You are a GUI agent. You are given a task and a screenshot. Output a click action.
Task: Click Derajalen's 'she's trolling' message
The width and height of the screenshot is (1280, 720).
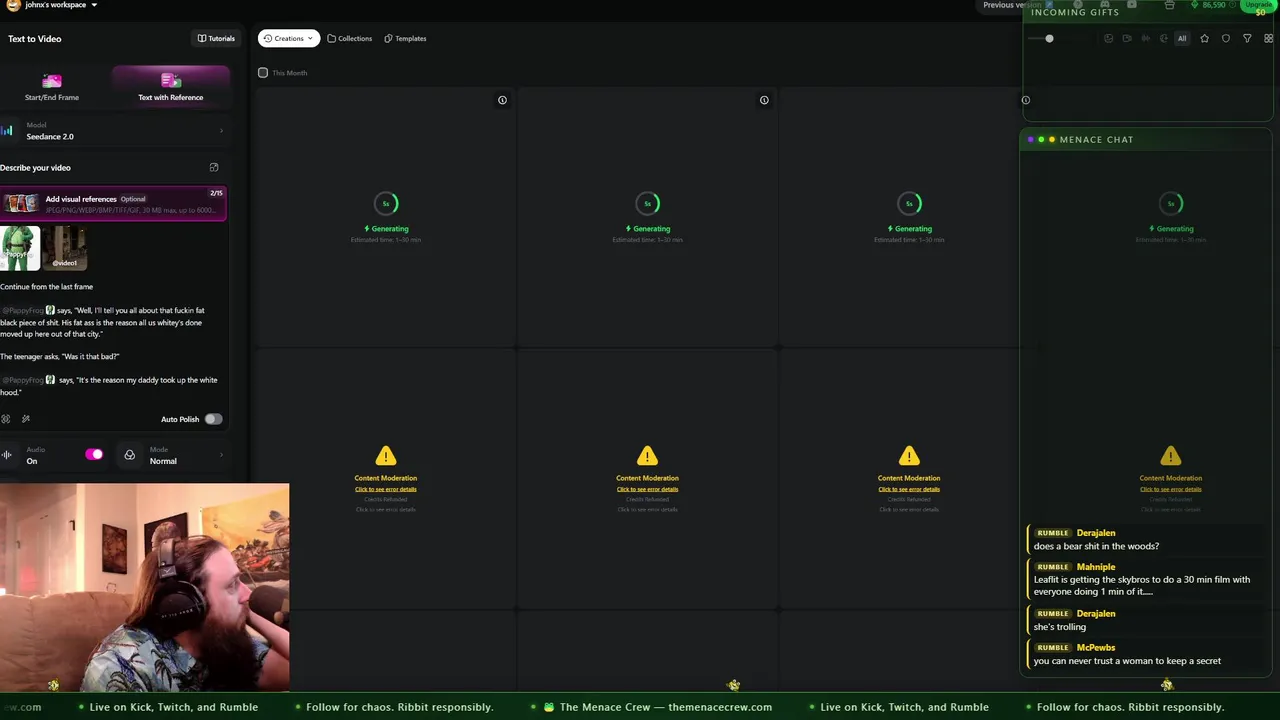coord(1146,620)
